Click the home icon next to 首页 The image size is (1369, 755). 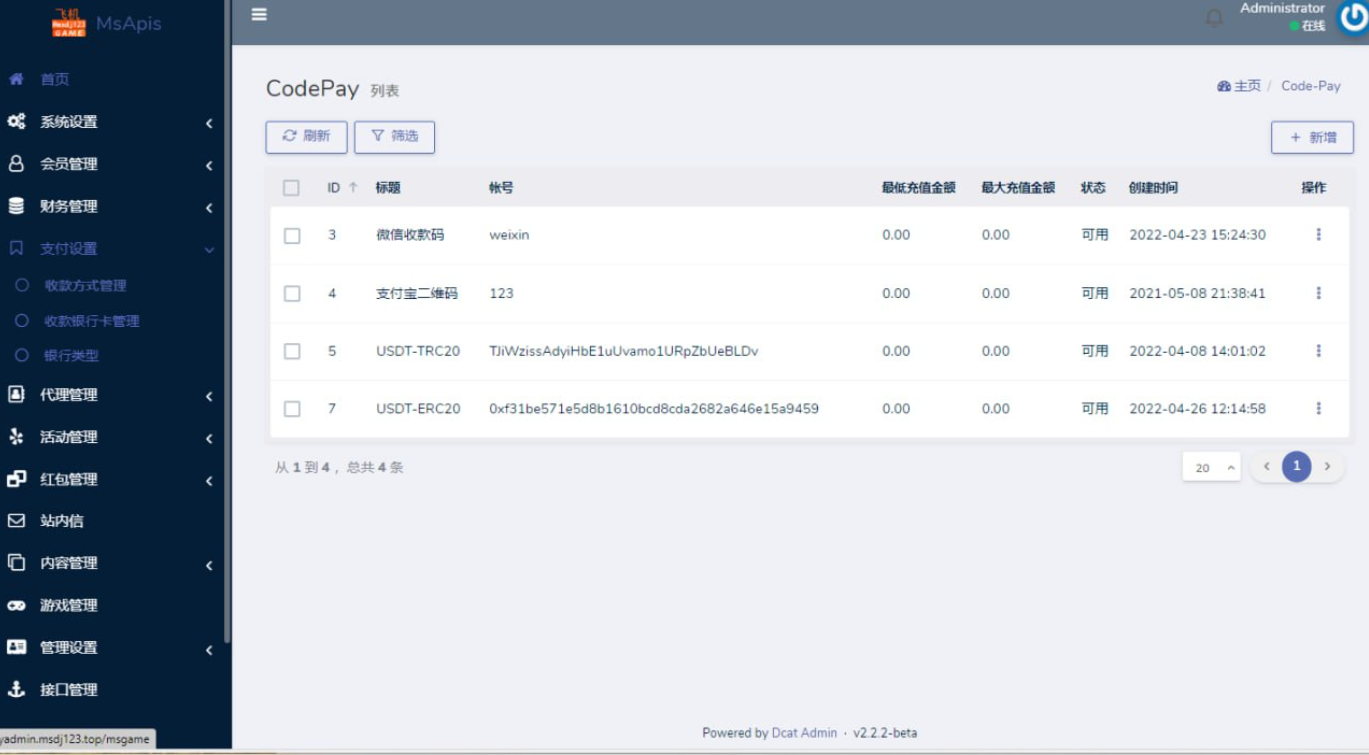click(16, 79)
